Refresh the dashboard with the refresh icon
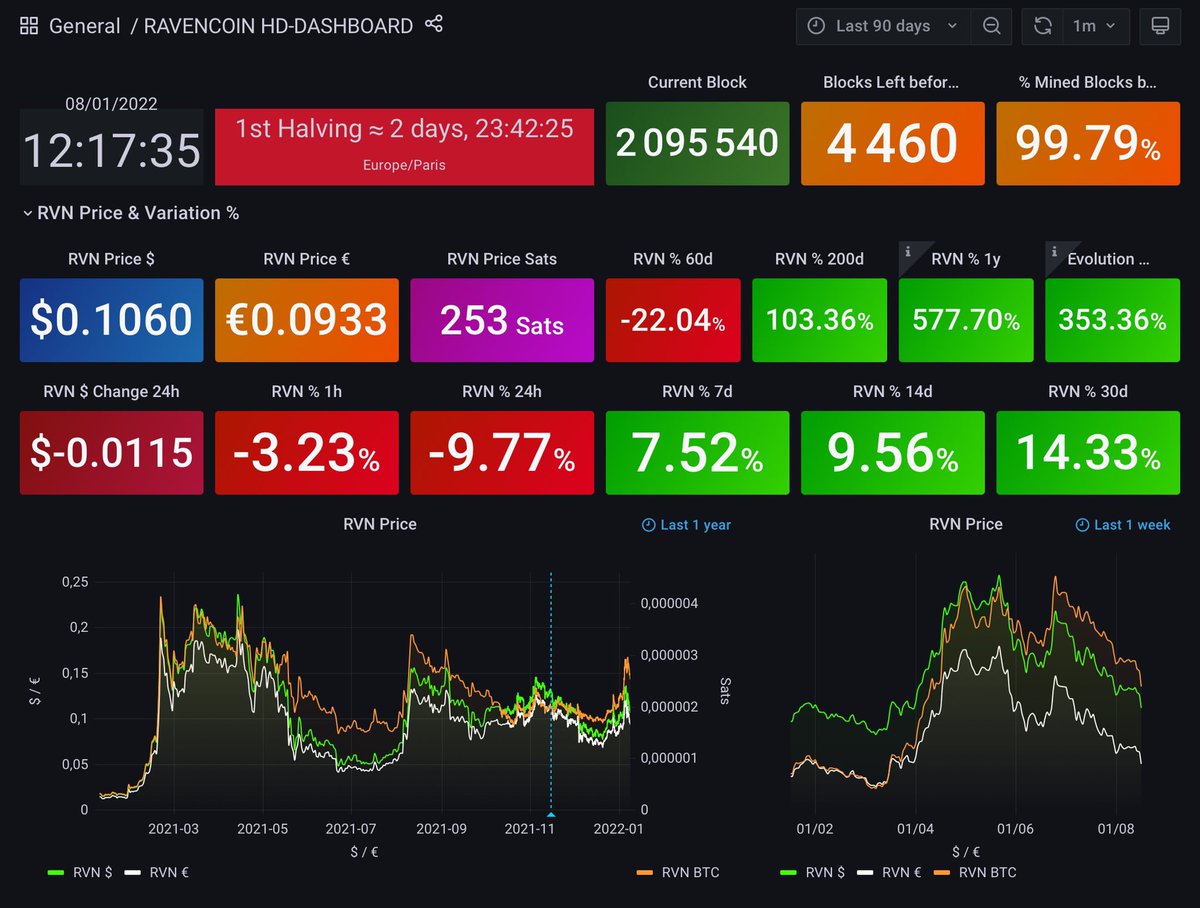This screenshot has width=1200, height=908. pos(1041,26)
